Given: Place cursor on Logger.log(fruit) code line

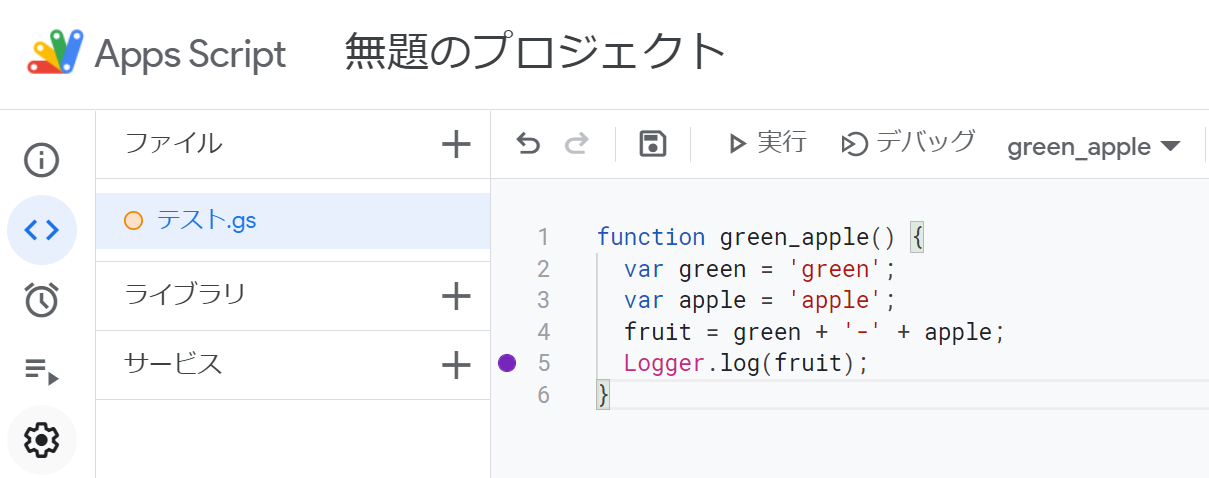Looking at the screenshot, I should click(746, 362).
